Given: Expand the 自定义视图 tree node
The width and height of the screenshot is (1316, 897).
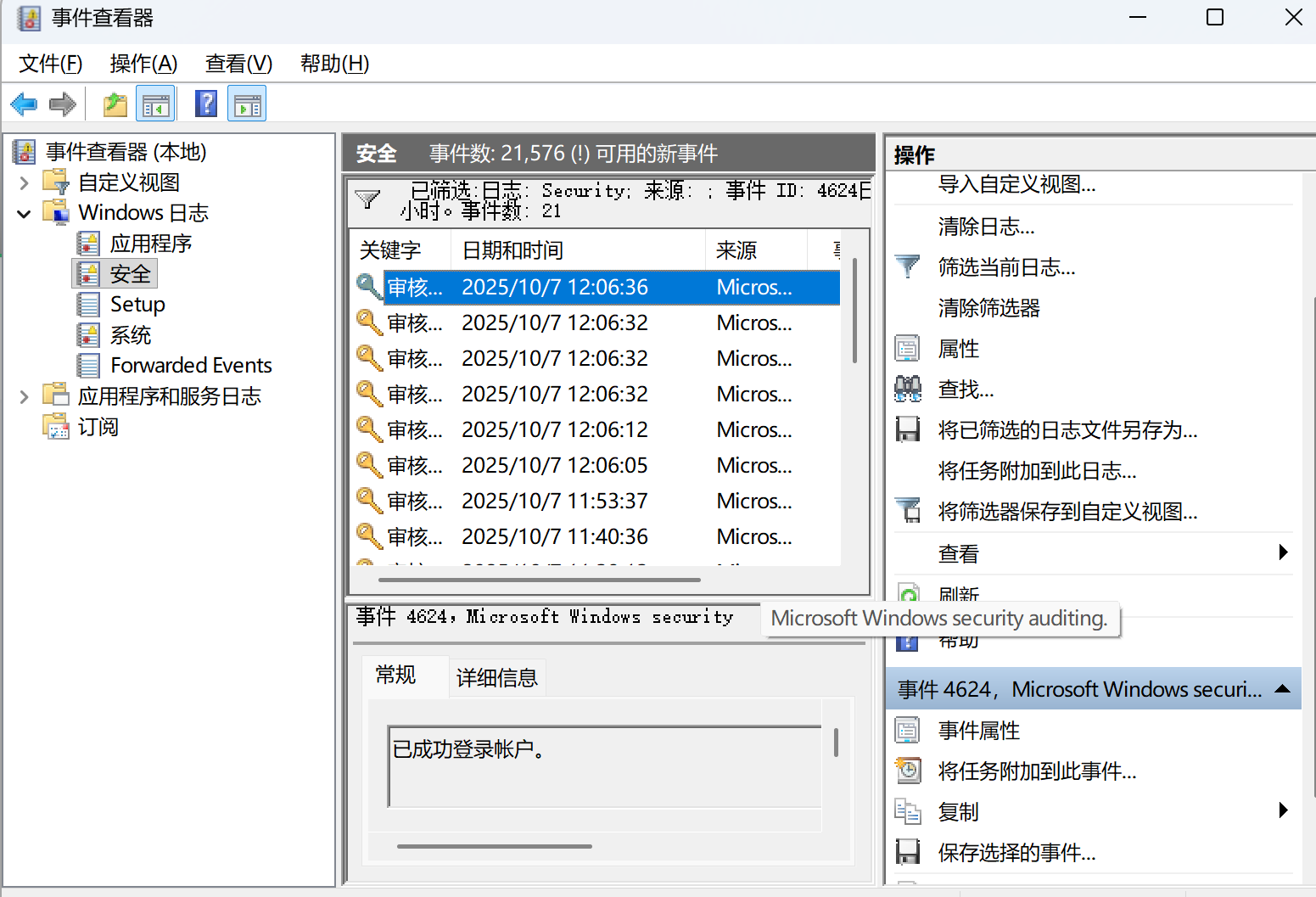Looking at the screenshot, I should click(x=24, y=182).
